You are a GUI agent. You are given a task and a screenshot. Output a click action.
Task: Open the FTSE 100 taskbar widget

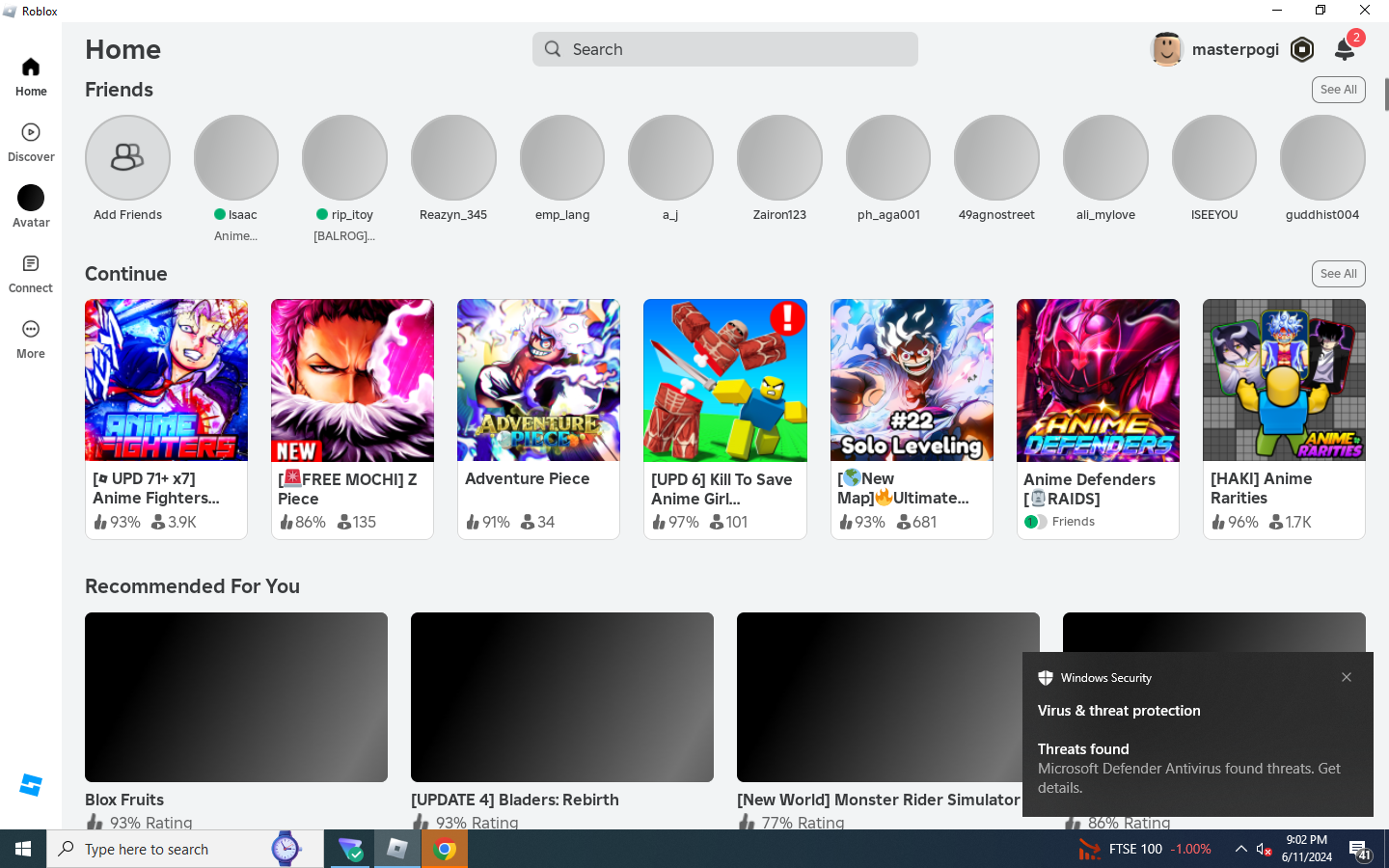tap(1145, 849)
